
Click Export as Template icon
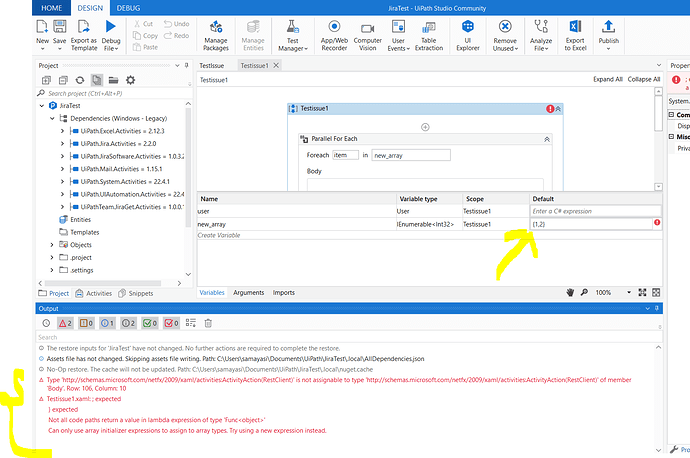click(x=84, y=27)
